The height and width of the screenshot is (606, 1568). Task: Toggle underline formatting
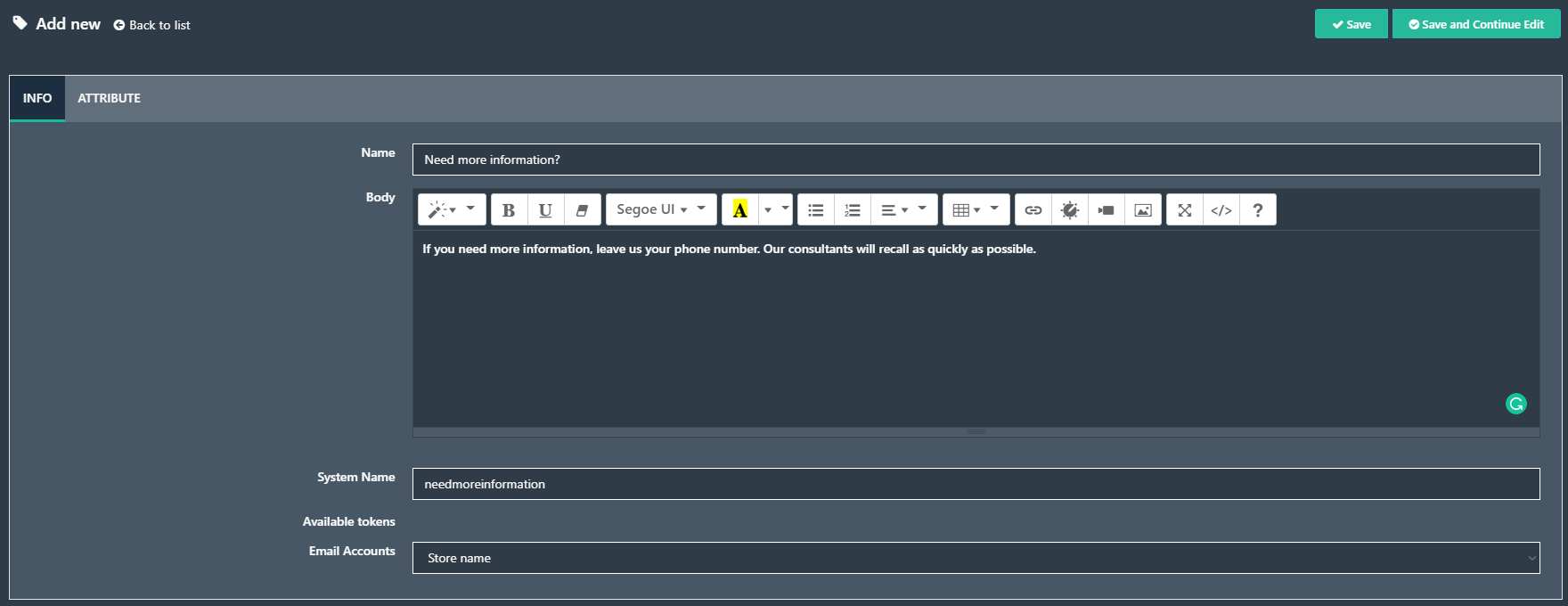545,209
